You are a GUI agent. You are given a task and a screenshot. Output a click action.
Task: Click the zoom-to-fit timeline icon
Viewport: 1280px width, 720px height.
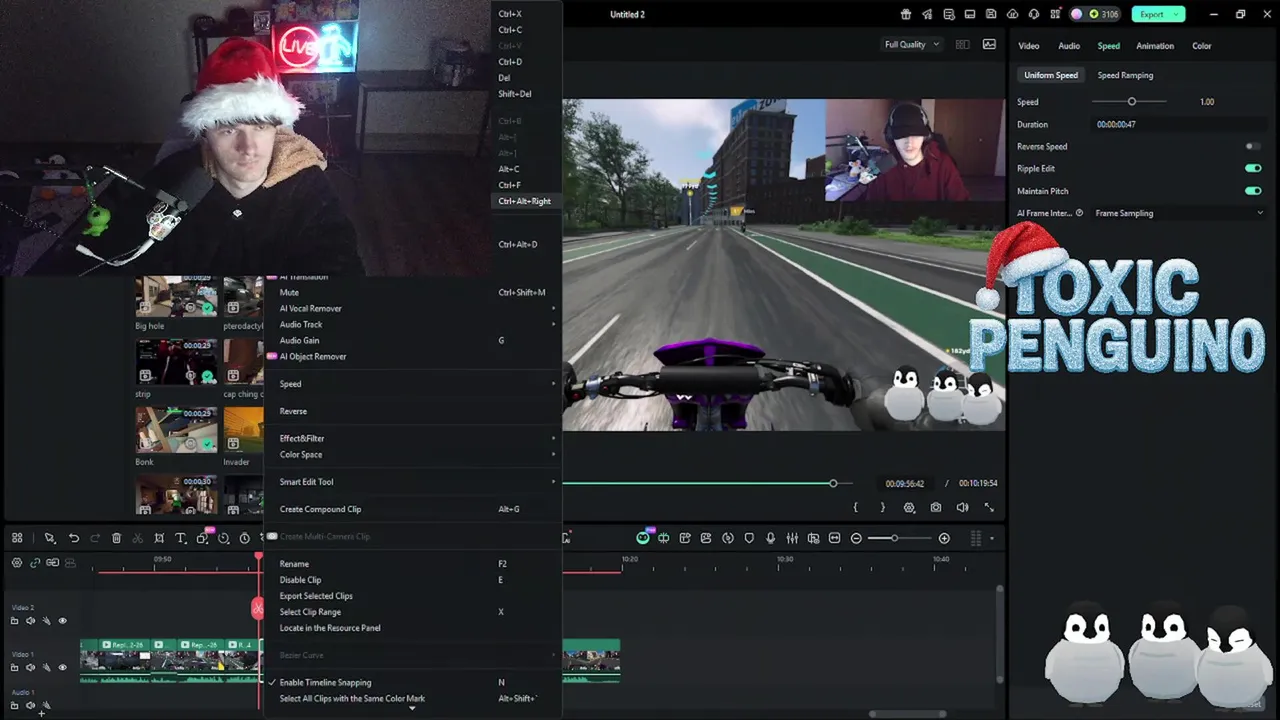pyautogui.click(x=835, y=538)
